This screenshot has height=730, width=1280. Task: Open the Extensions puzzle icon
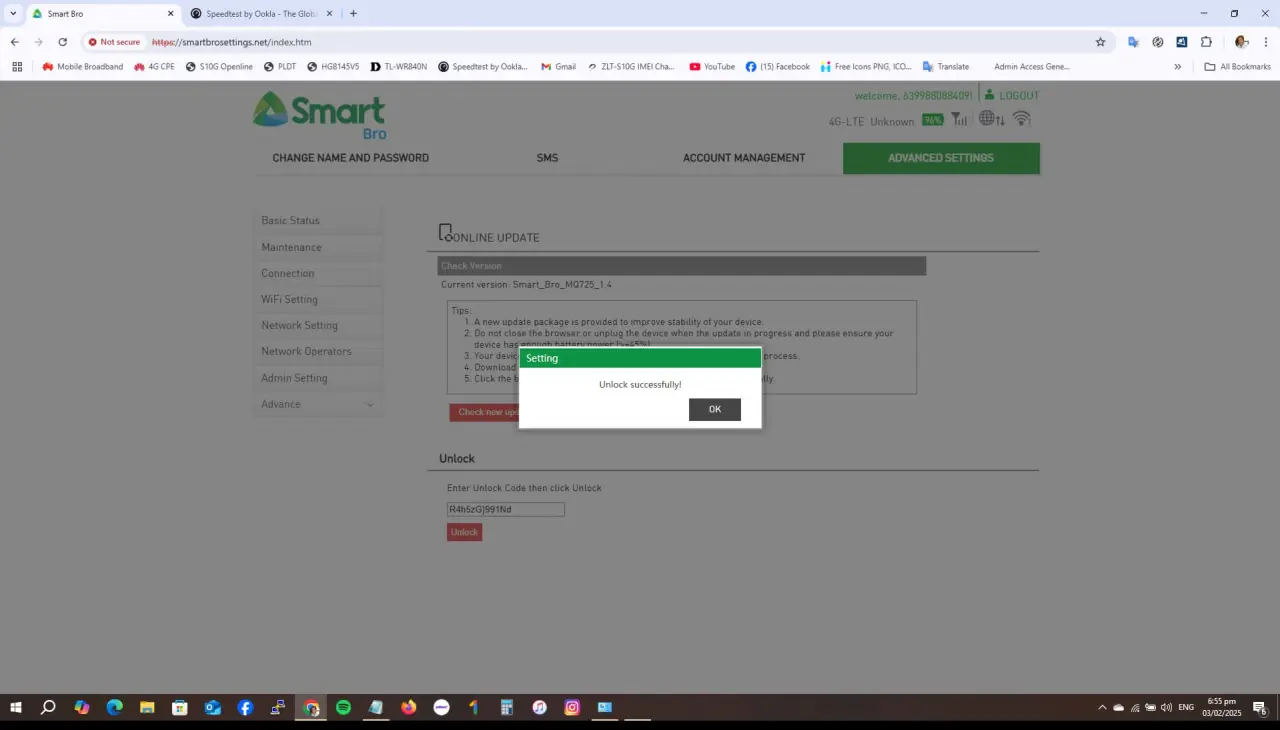pyautogui.click(x=1206, y=42)
